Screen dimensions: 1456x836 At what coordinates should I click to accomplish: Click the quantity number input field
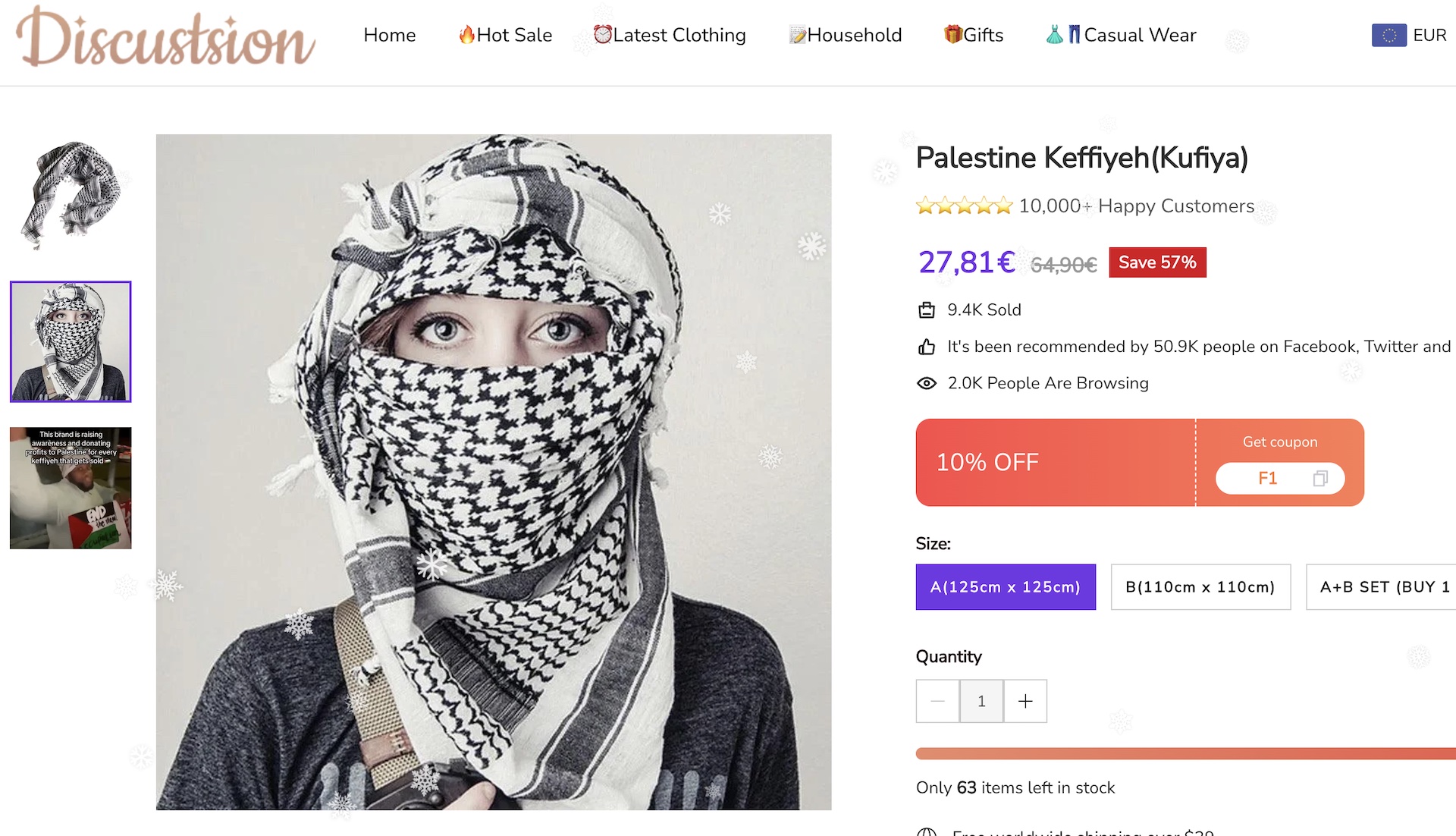(981, 702)
